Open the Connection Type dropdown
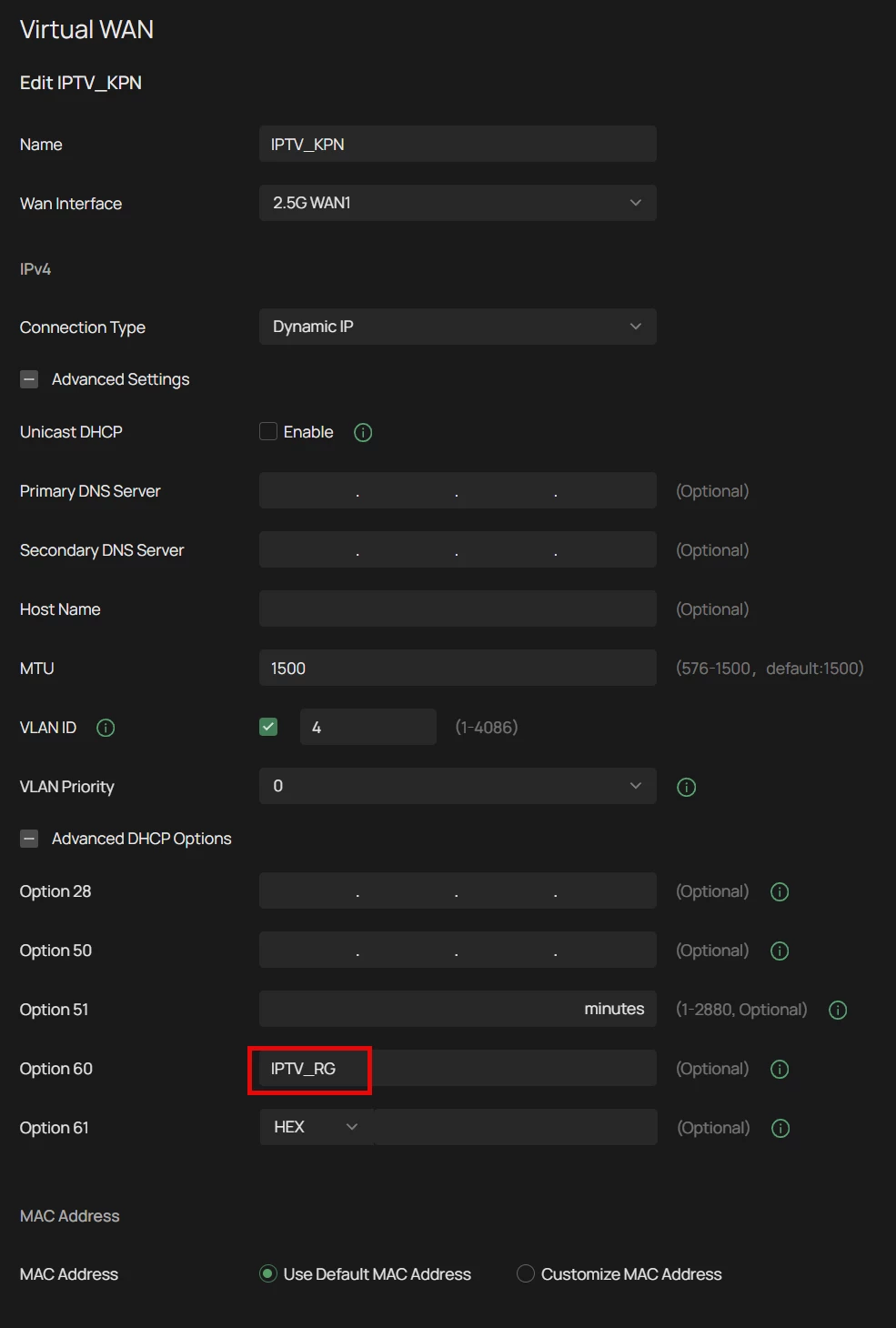Screen dimensions: 896x1328 point(458,327)
